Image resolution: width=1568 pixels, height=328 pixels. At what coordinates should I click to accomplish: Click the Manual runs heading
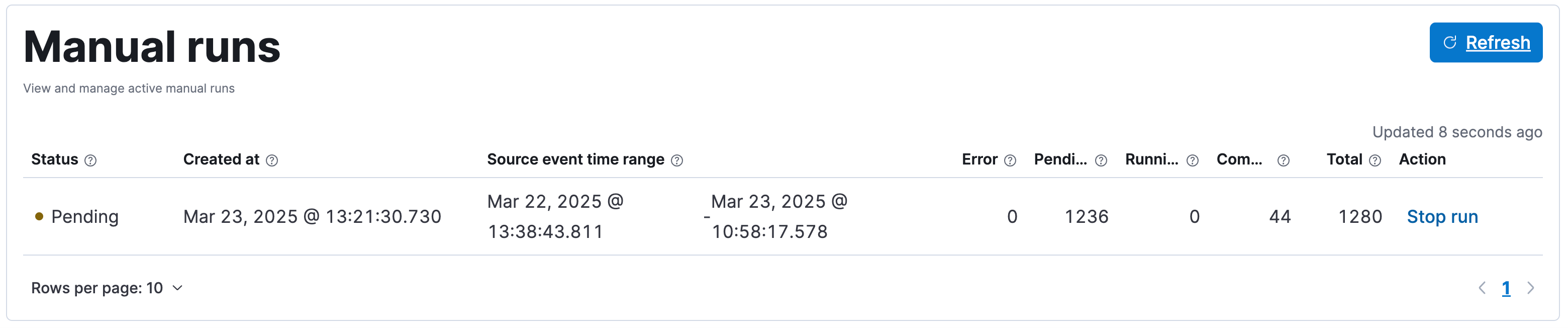click(152, 48)
